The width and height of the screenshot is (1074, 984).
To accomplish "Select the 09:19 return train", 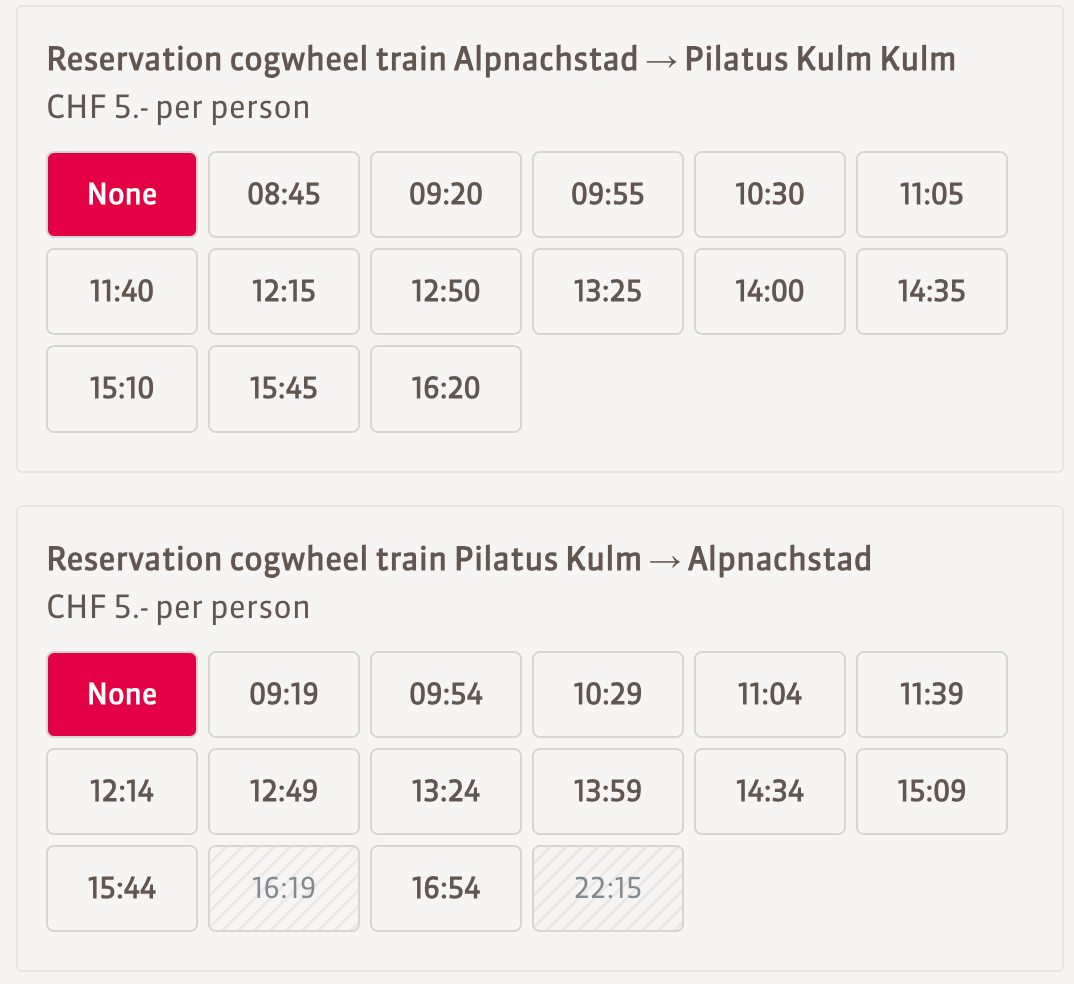I will tap(284, 694).
